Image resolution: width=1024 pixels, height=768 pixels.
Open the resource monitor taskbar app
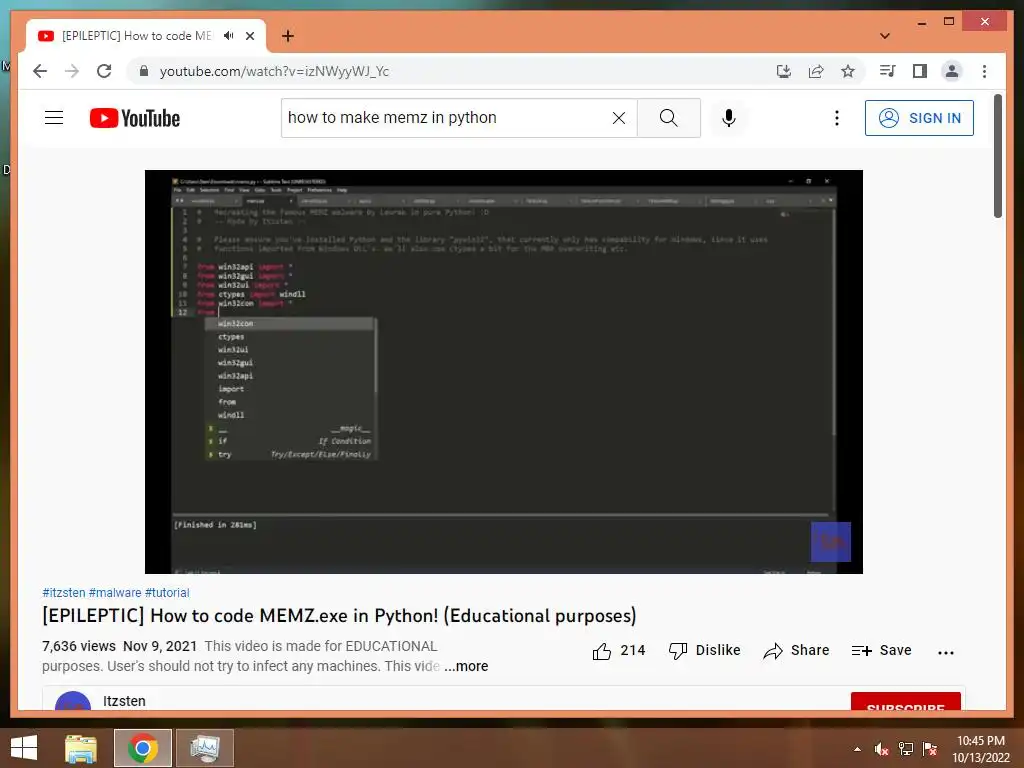(x=205, y=748)
